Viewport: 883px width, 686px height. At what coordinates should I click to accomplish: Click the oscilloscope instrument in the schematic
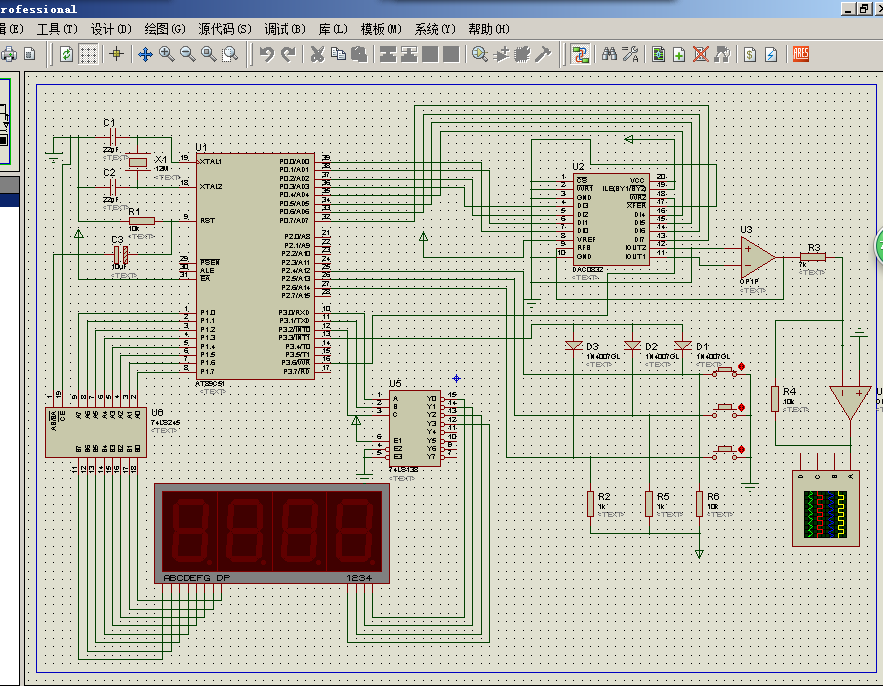click(x=826, y=508)
